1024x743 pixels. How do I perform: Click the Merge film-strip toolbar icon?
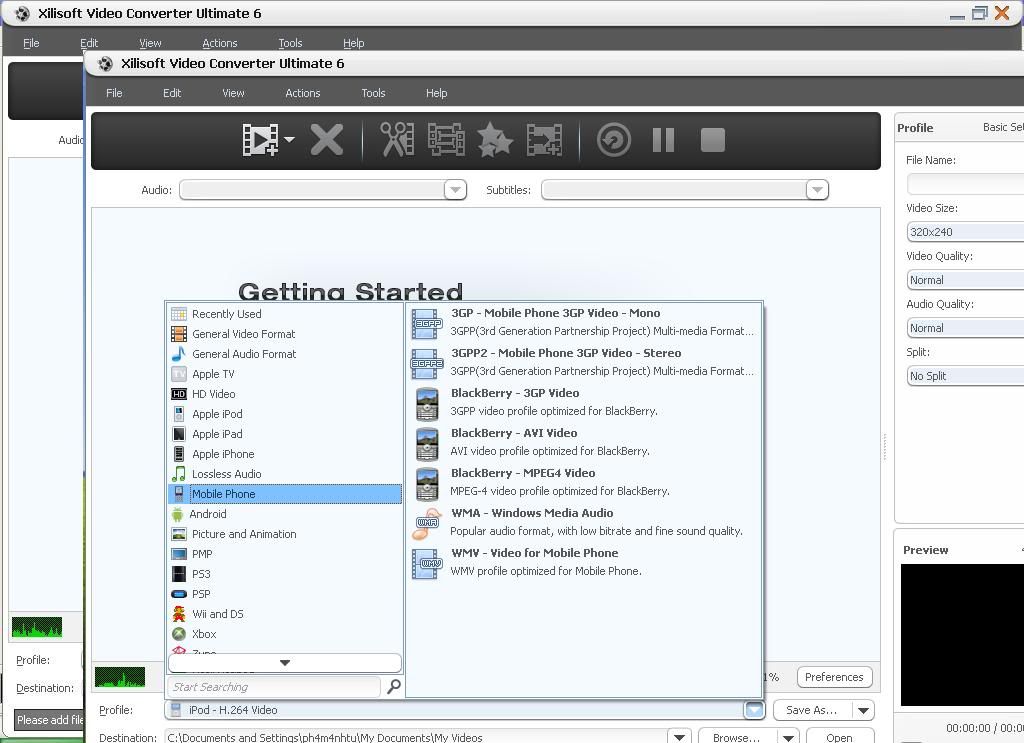coord(446,140)
